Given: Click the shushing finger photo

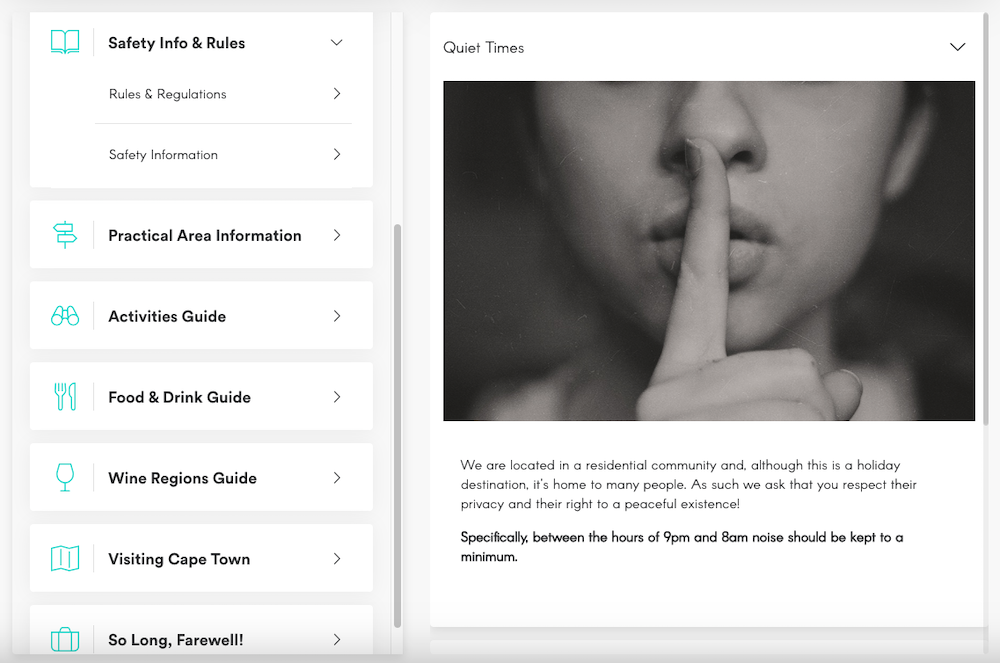Looking at the screenshot, I should pyautogui.click(x=709, y=251).
